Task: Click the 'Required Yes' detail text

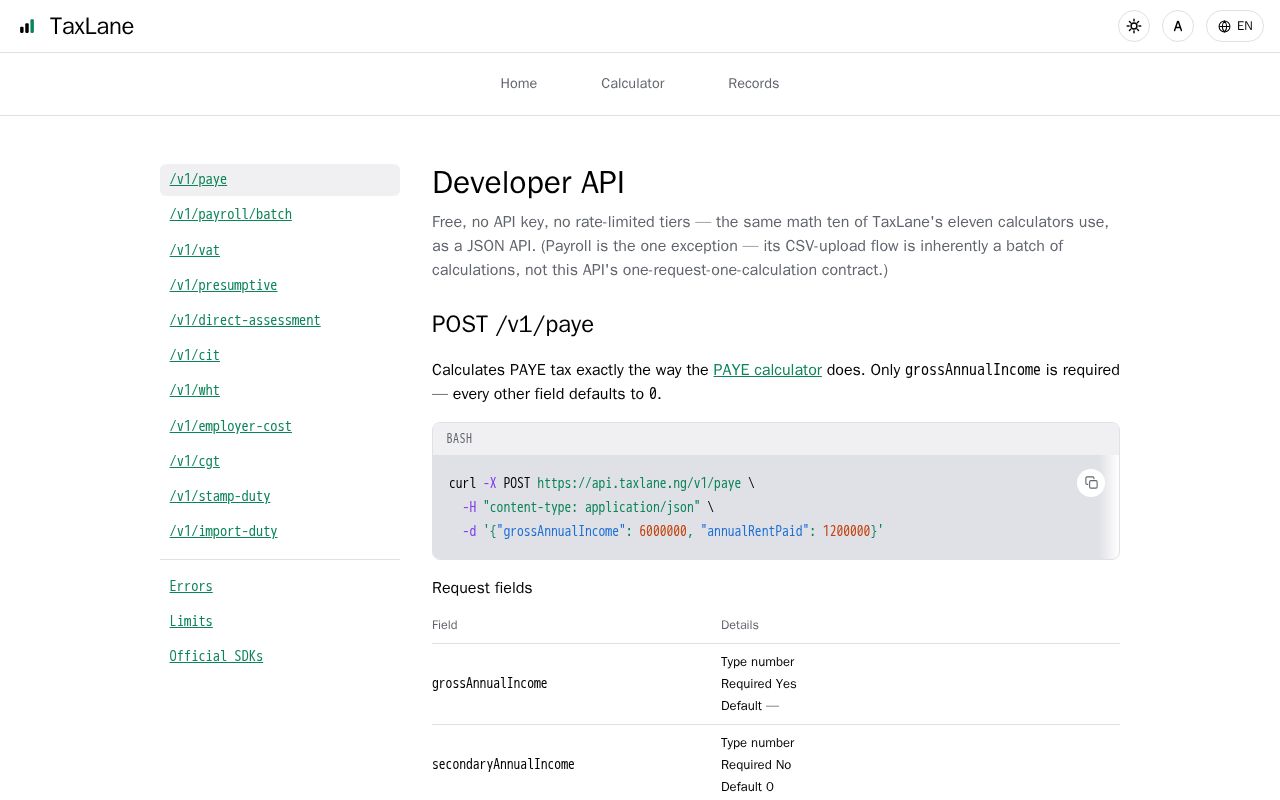Action: tap(759, 684)
